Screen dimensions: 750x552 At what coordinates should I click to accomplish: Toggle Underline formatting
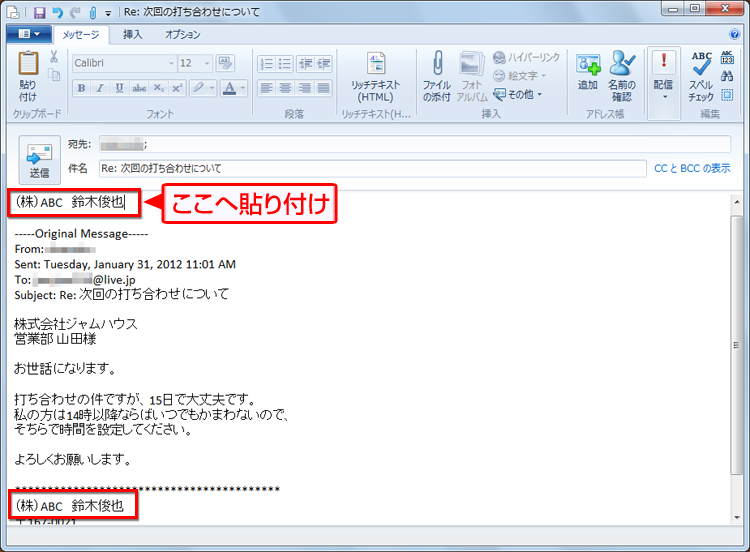pos(120,88)
